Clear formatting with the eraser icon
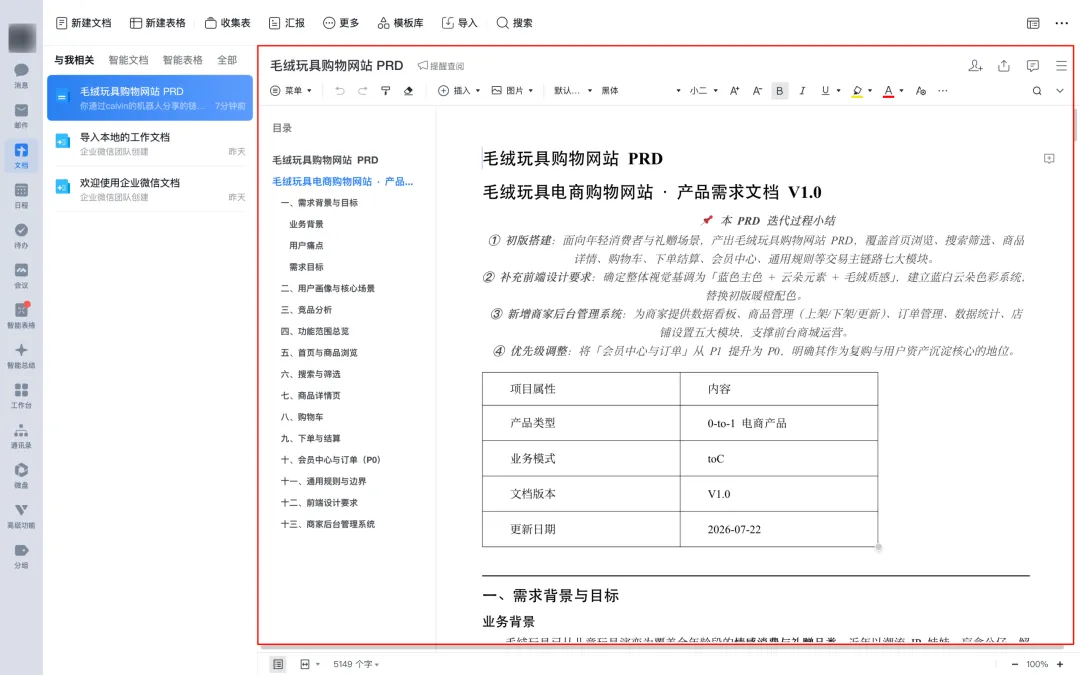1080x675 pixels. (x=408, y=91)
